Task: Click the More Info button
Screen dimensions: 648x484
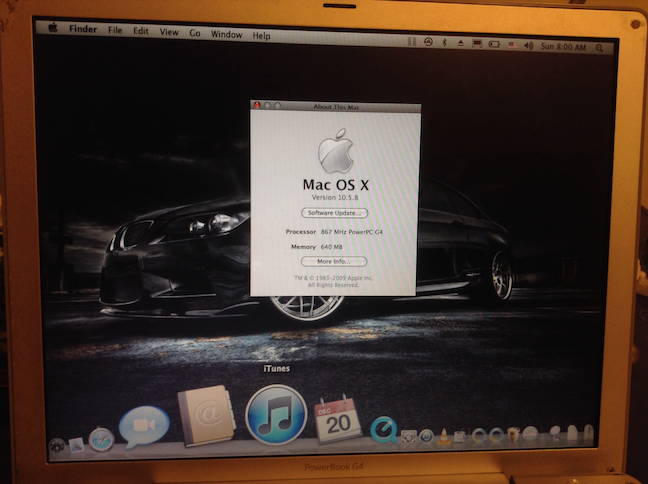Action: tap(334, 261)
